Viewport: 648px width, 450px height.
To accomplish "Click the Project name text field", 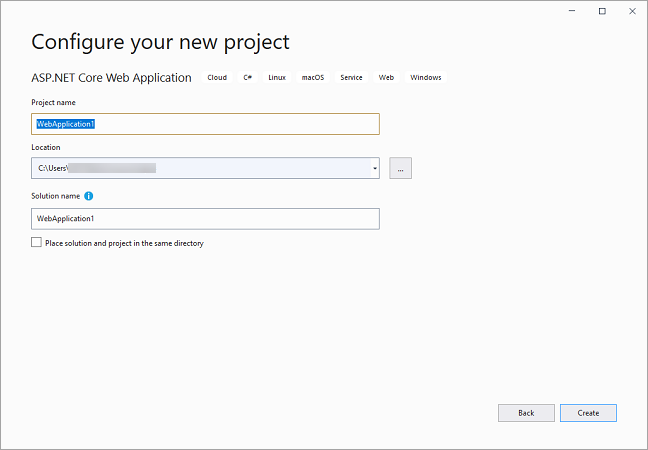I will pyautogui.click(x=205, y=124).
